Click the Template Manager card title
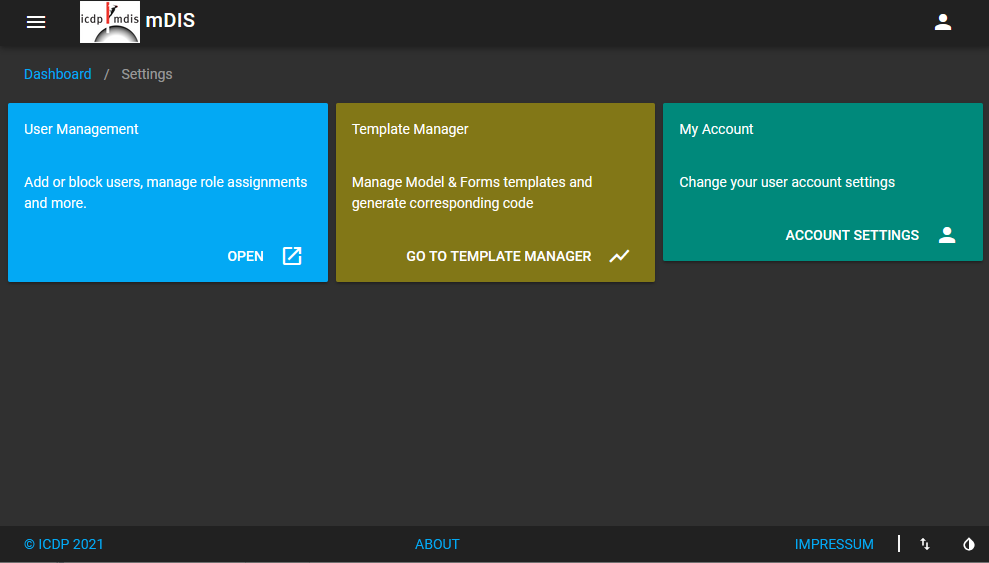The height and width of the screenshot is (563, 989). click(x=410, y=129)
